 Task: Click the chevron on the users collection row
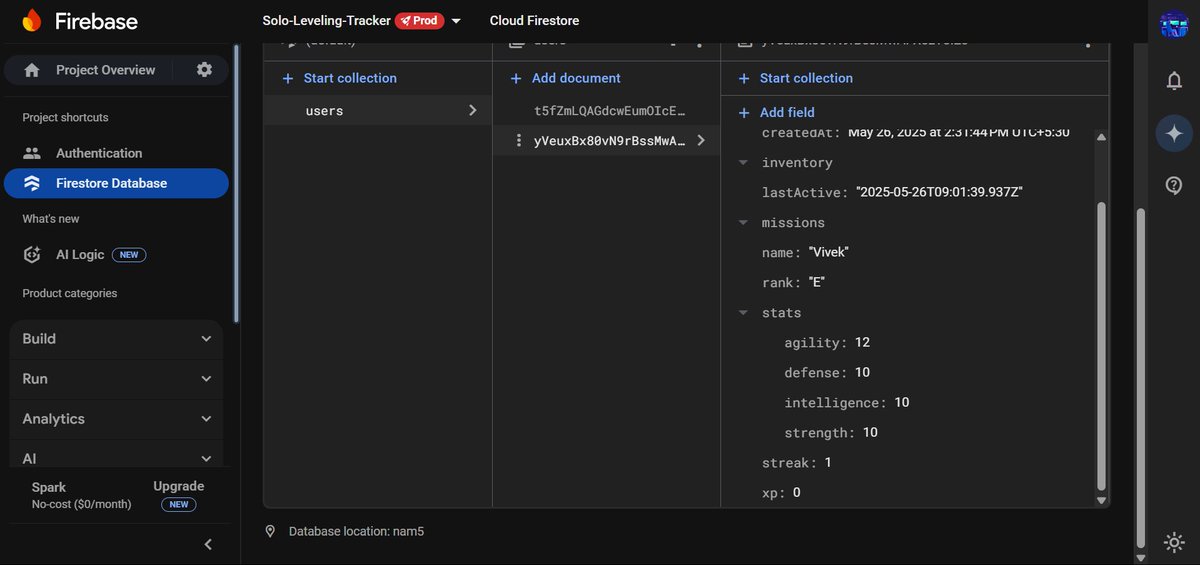(x=473, y=111)
